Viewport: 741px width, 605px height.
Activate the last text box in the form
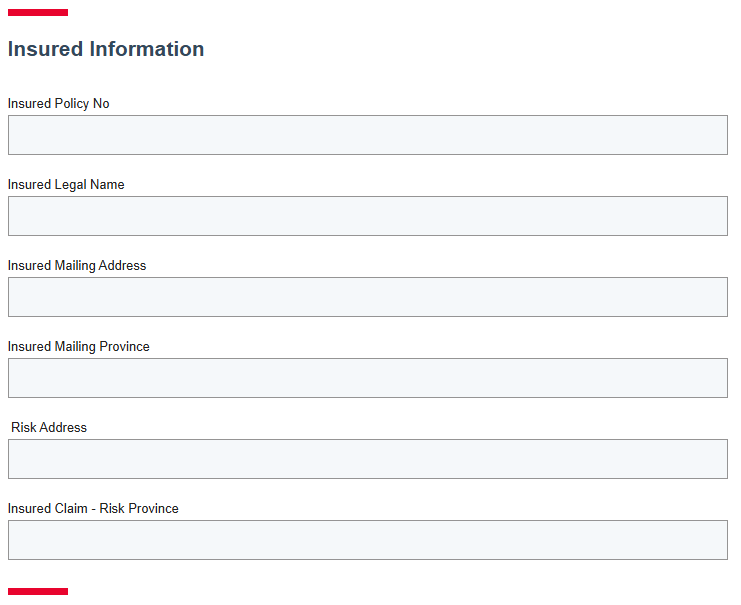(367, 540)
